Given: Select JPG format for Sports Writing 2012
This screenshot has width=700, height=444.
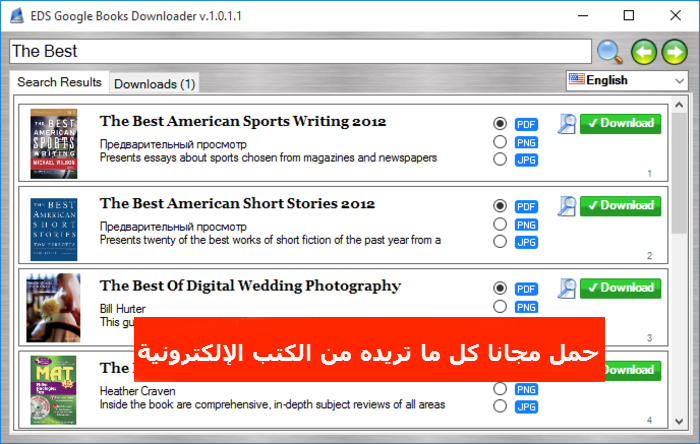Looking at the screenshot, I should 500,159.
